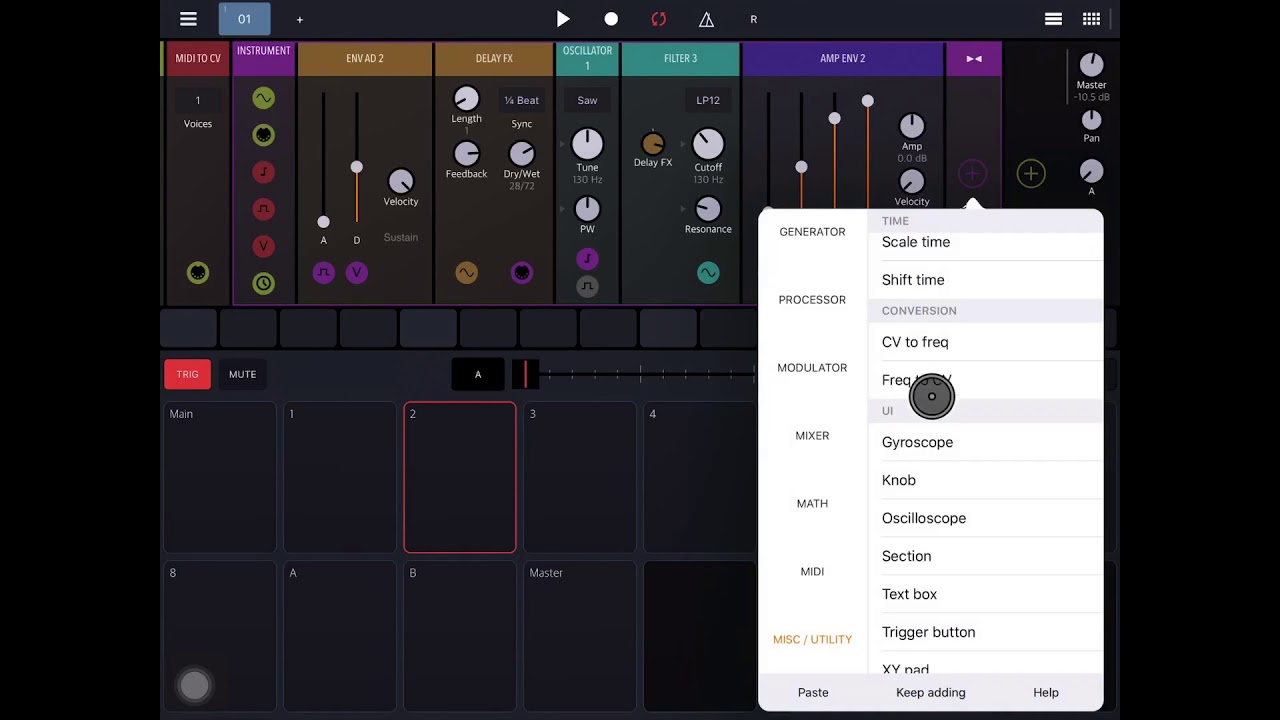The height and width of the screenshot is (720, 1280).
Task: Select the GENERATOR category
Action: click(x=812, y=232)
